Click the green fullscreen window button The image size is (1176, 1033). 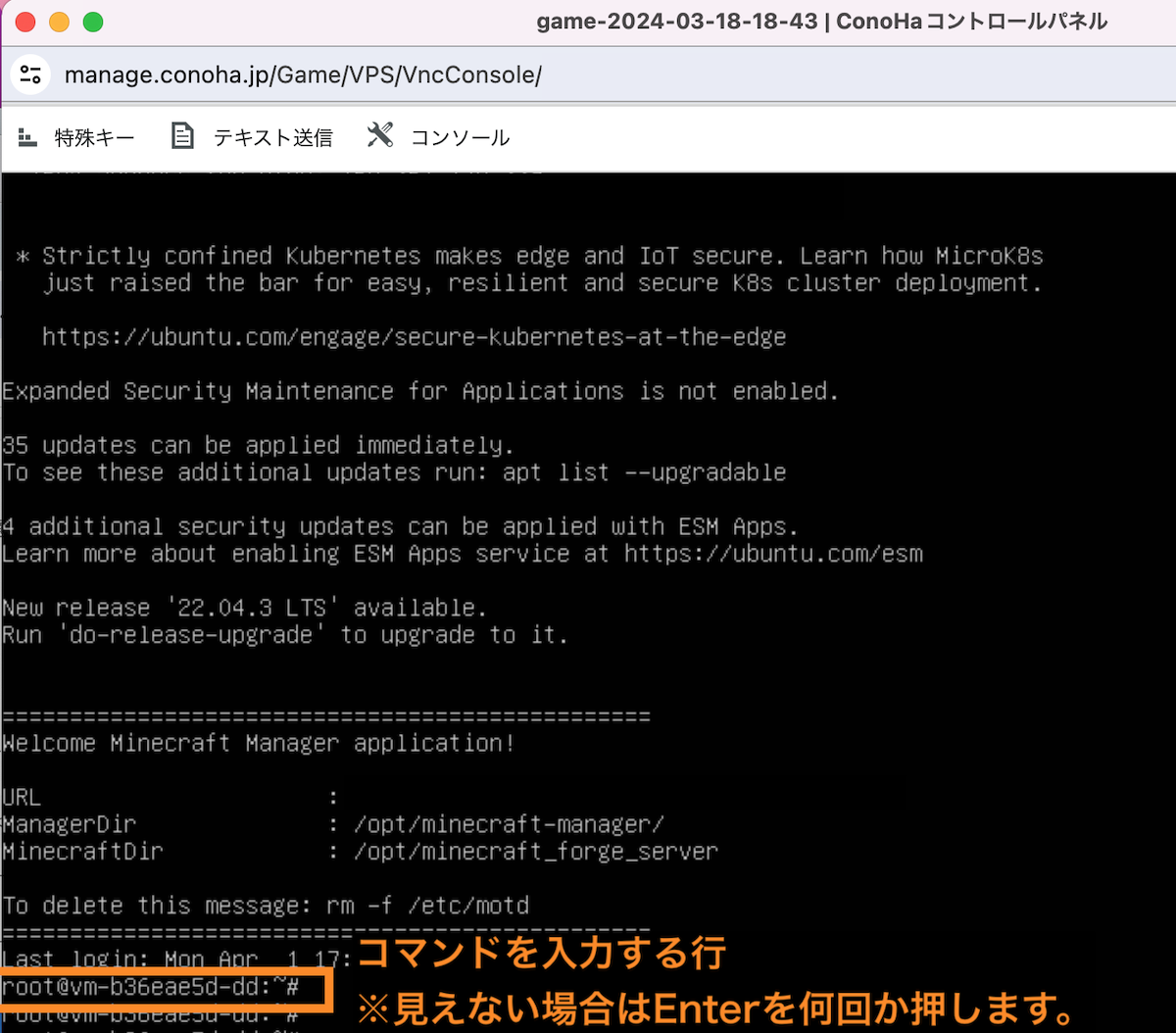[91, 21]
